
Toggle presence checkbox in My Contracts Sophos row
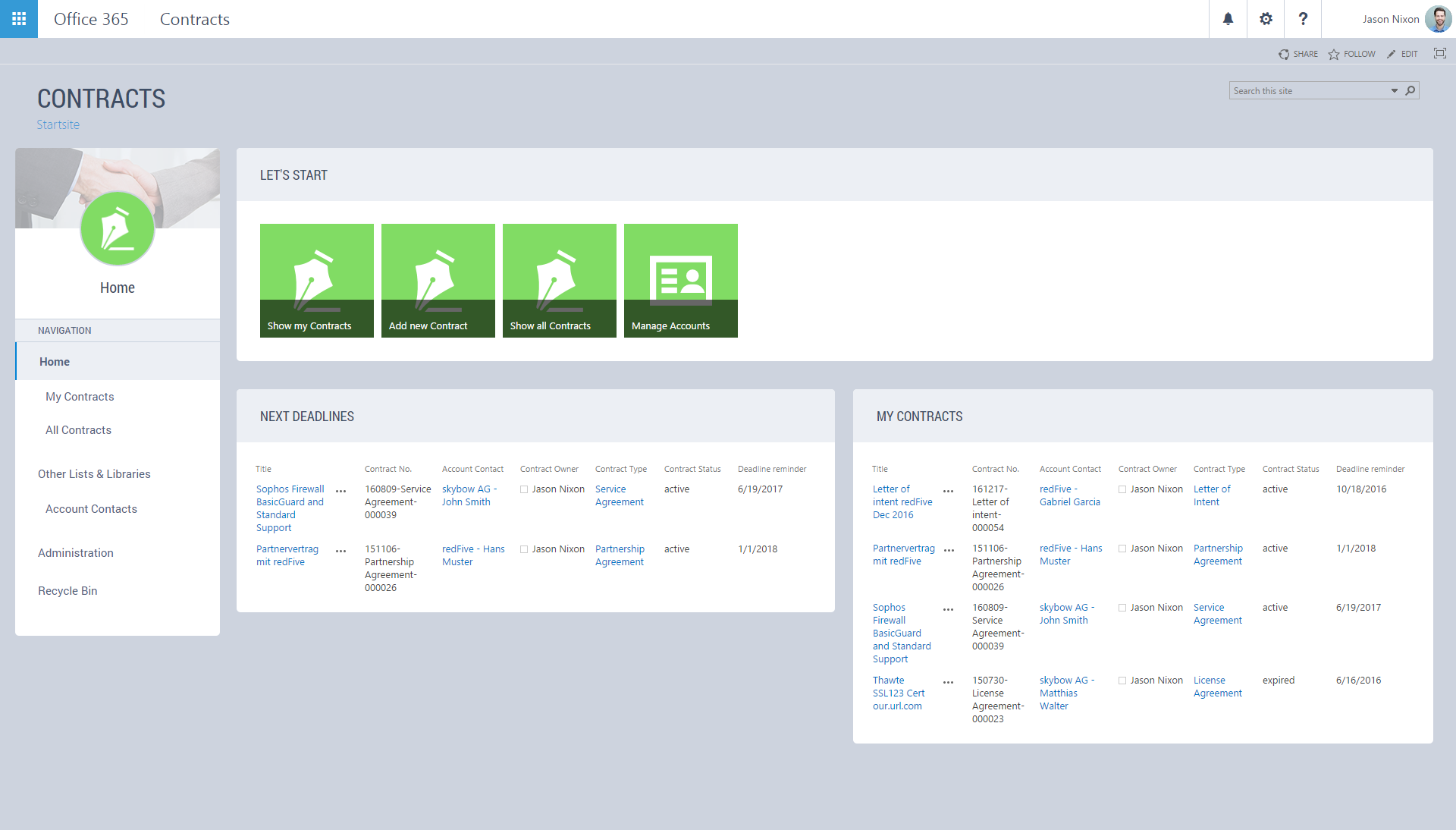pyautogui.click(x=1122, y=608)
